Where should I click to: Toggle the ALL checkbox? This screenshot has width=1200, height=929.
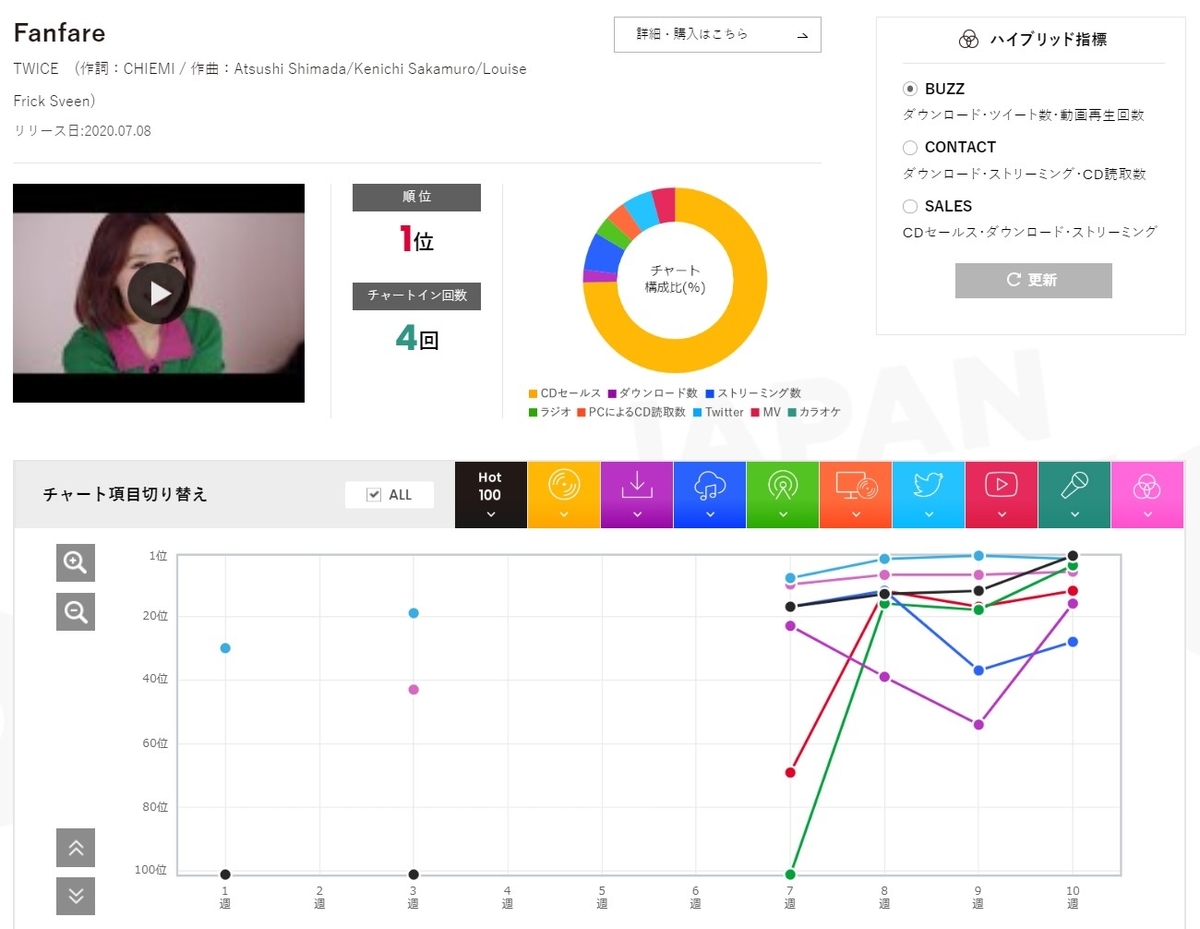(374, 495)
